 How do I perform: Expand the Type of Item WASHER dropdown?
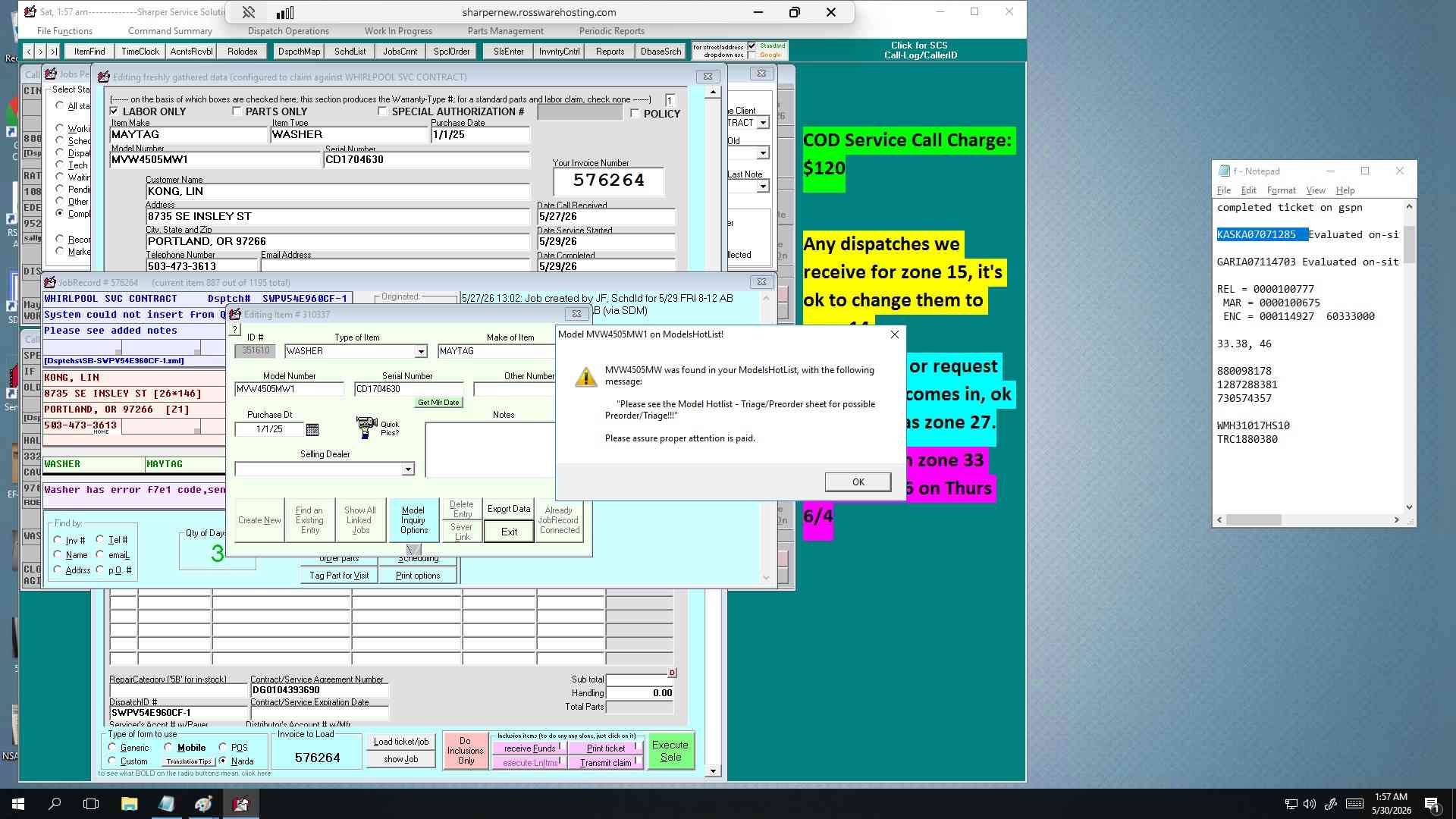421,351
